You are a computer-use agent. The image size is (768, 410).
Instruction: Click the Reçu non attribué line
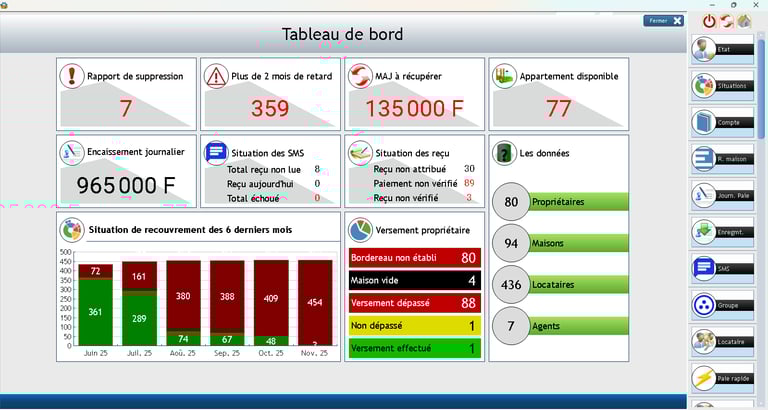click(x=424, y=169)
